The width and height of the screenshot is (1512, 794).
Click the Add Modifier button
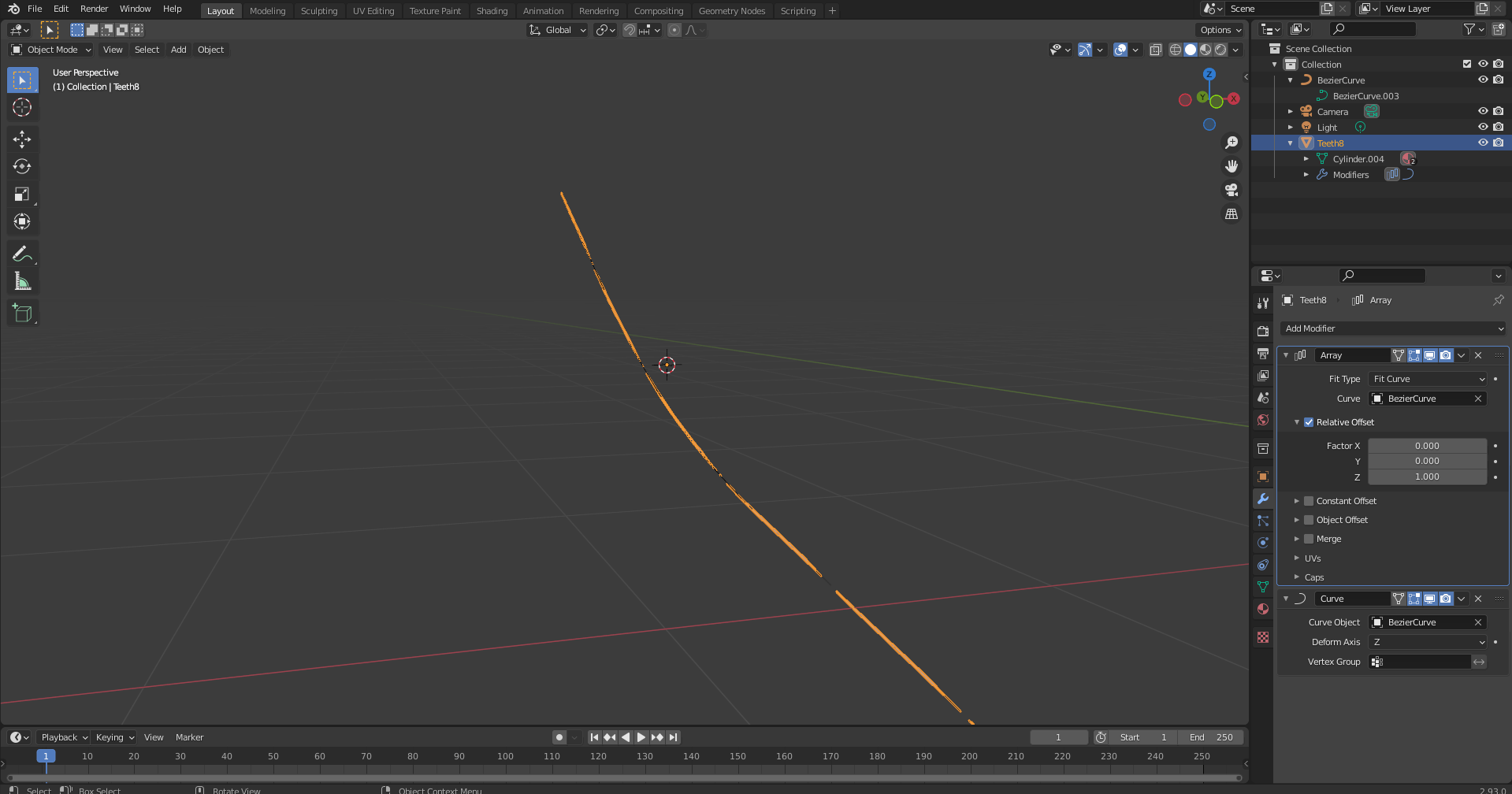(x=1392, y=328)
